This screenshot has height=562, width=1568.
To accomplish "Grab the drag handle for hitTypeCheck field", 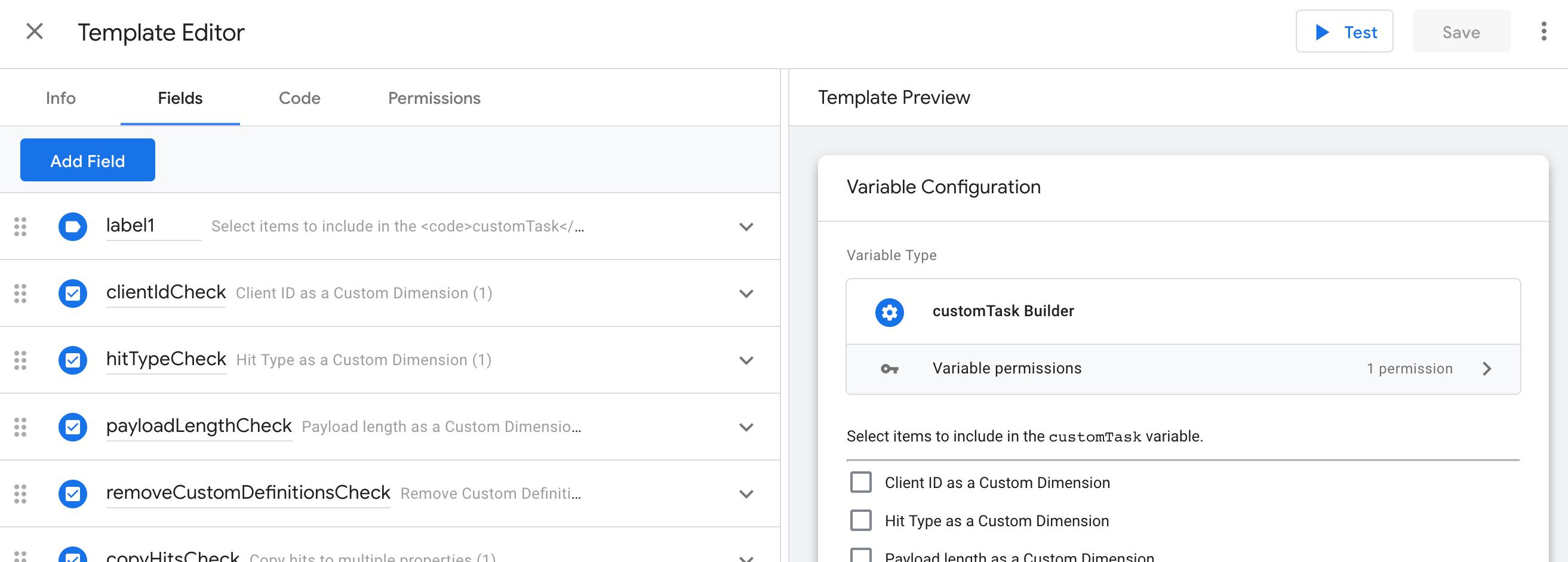I will coord(20,361).
